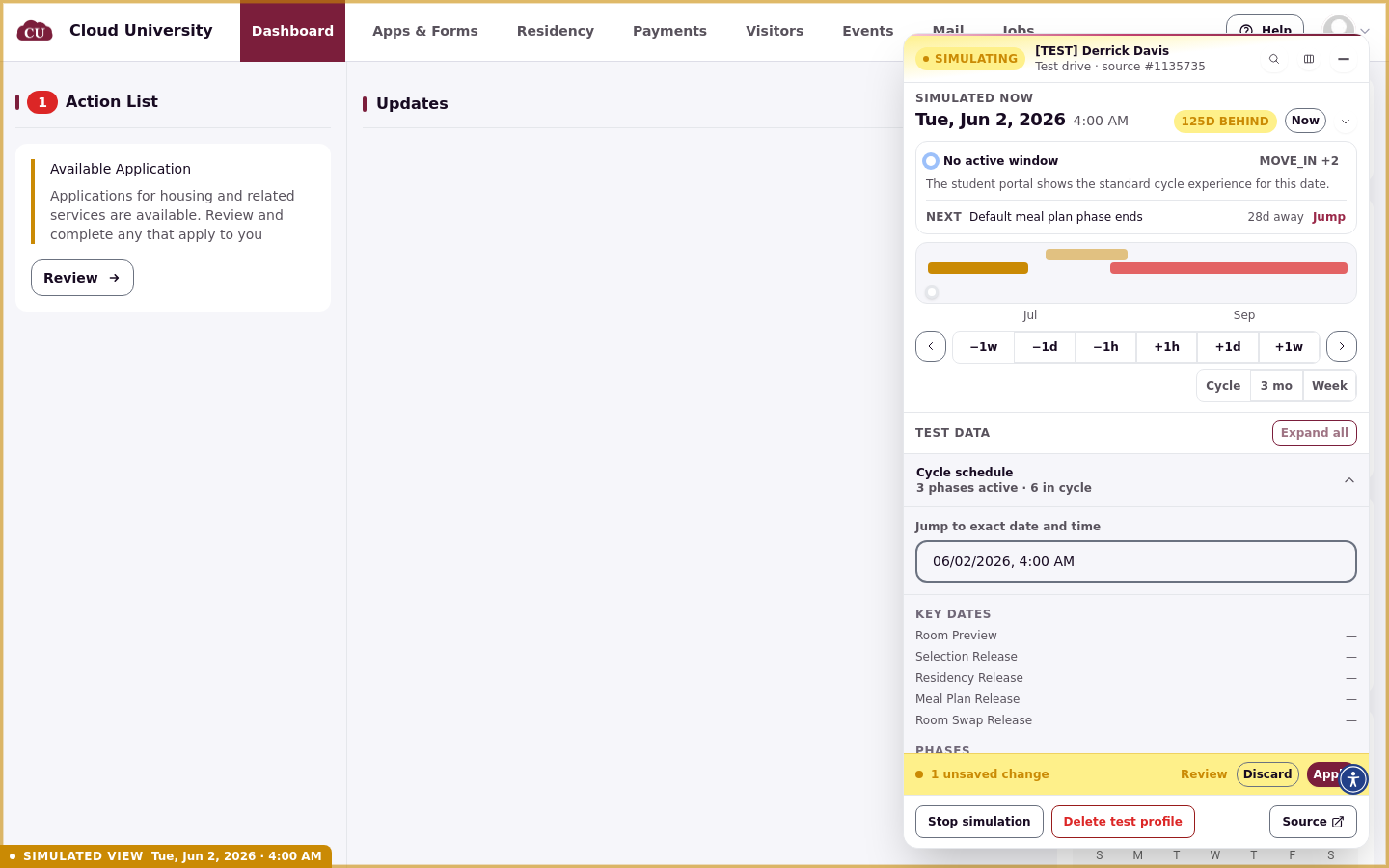
Task: Advance simulated time by one hour
Action: tap(1167, 347)
